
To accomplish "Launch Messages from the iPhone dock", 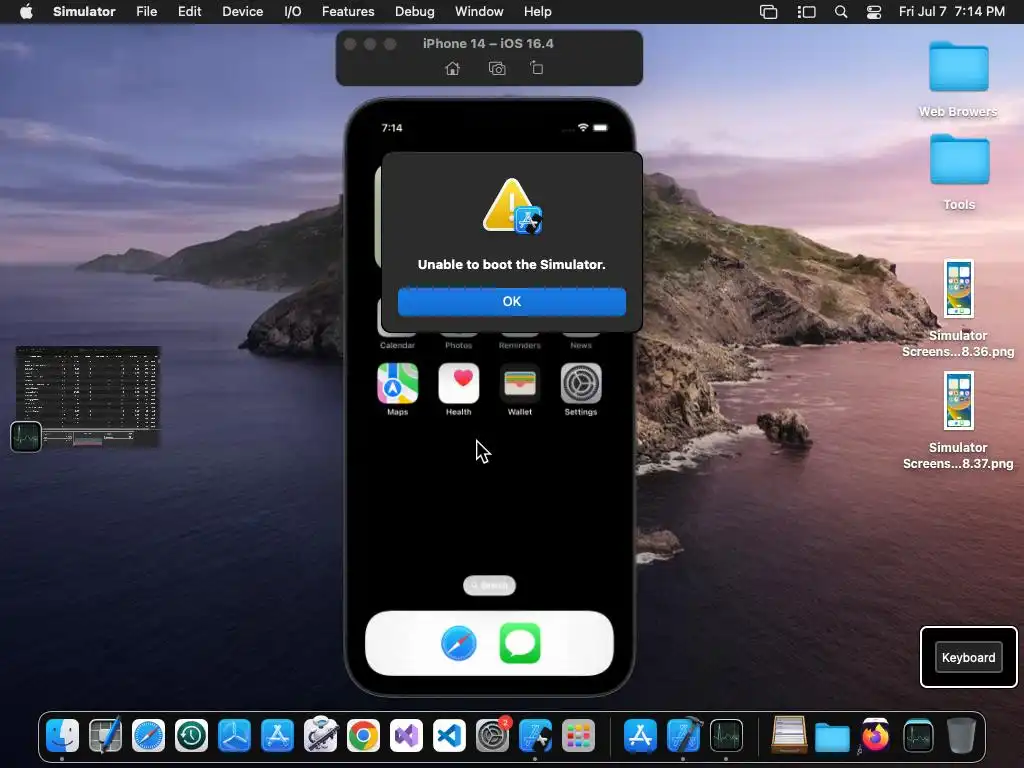I will [520, 643].
